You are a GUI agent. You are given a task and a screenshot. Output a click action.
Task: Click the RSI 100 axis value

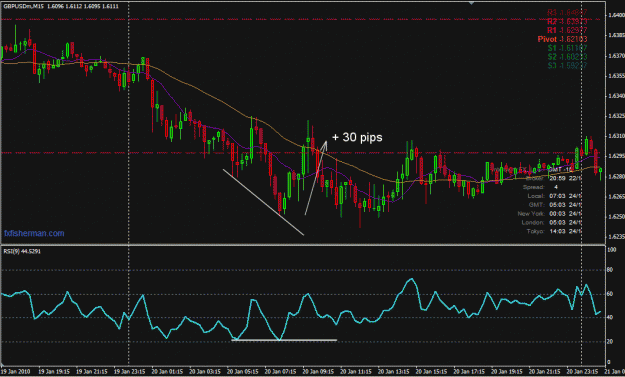(611, 250)
